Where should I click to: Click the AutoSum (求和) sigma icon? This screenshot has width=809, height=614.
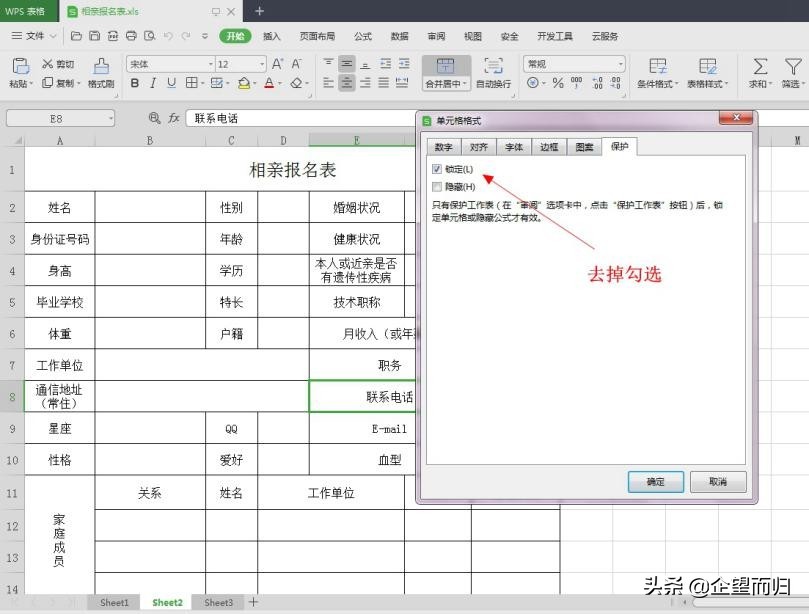point(761,66)
